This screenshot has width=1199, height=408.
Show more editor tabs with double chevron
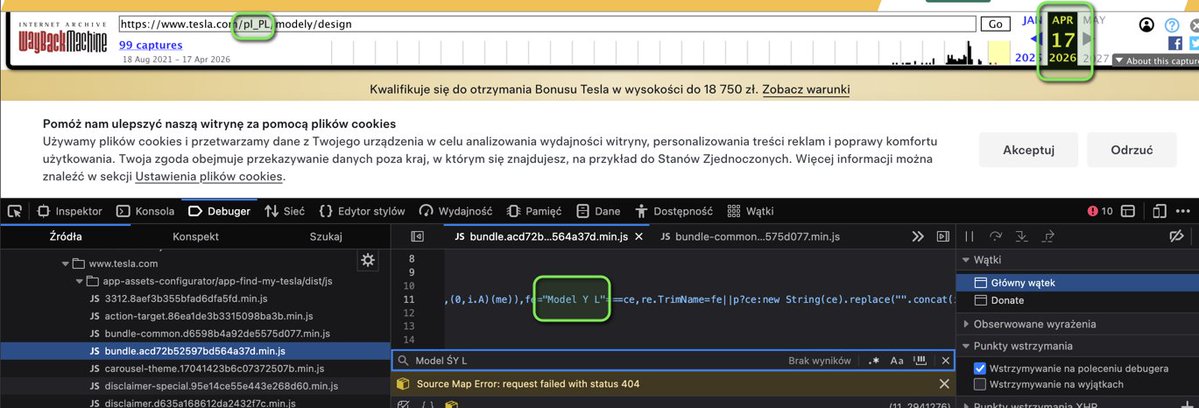click(918, 237)
